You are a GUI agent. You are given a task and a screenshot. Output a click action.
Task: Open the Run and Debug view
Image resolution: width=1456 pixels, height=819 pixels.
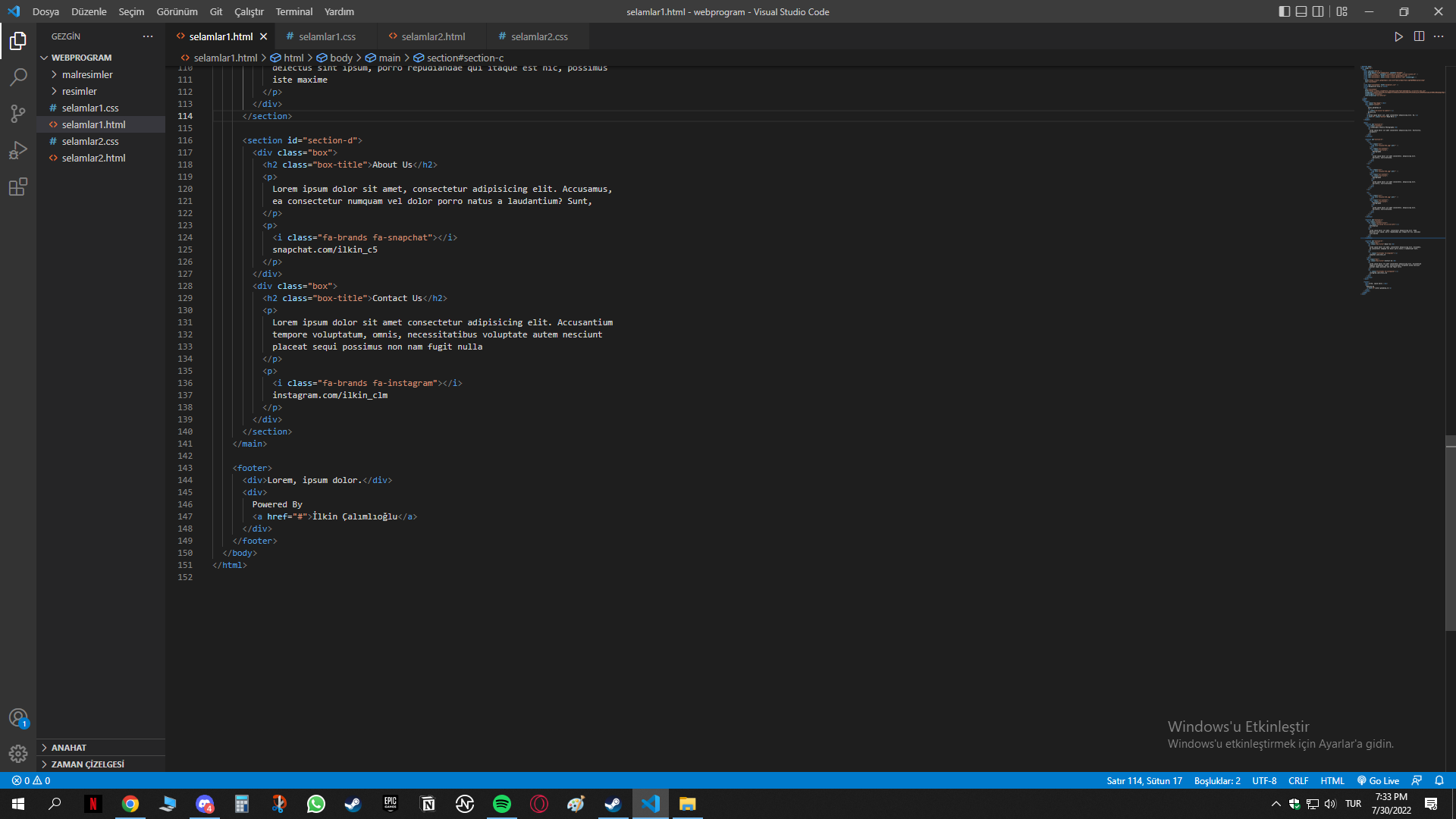18,150
